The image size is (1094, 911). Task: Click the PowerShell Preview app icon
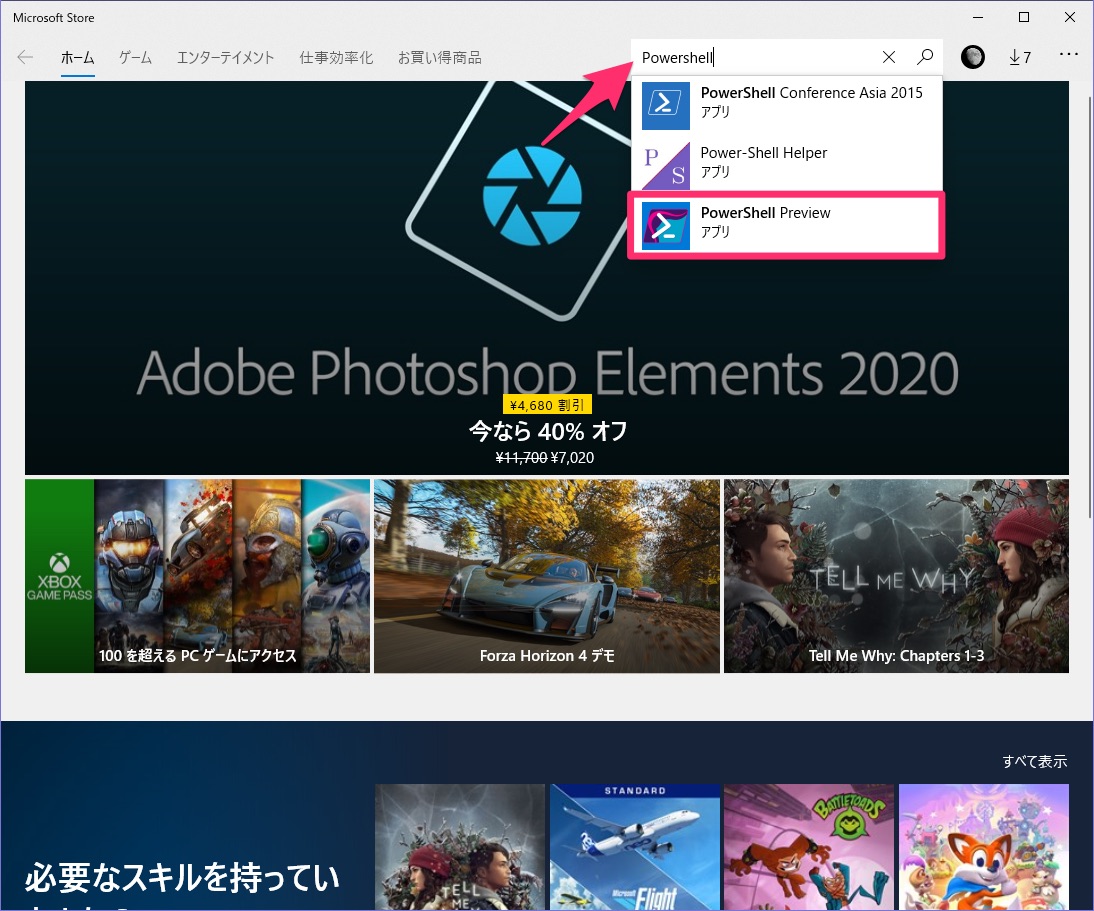pos(666,225)
